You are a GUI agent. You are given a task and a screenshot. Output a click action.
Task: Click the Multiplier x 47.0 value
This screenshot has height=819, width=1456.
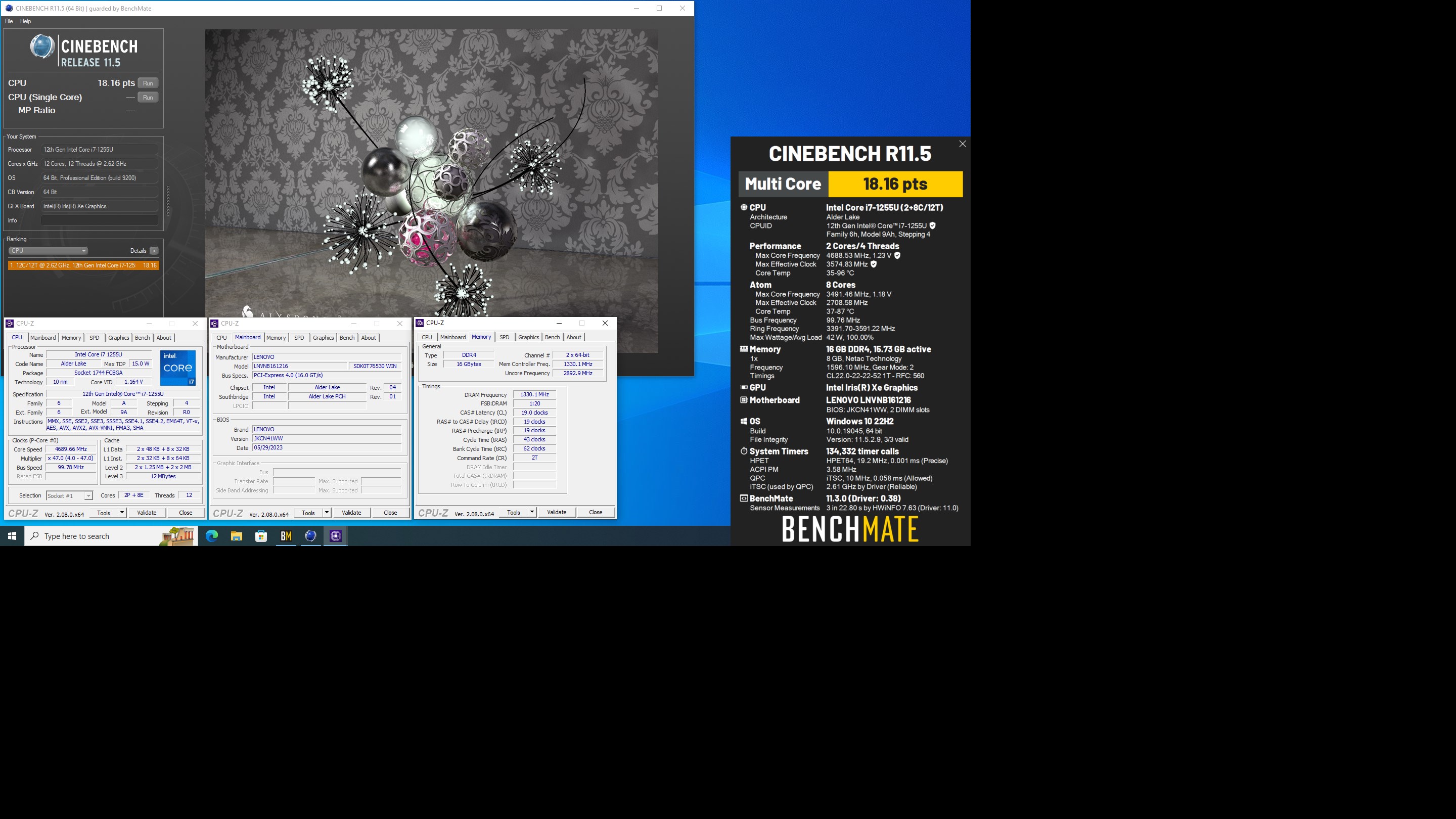tap(71, 459)
